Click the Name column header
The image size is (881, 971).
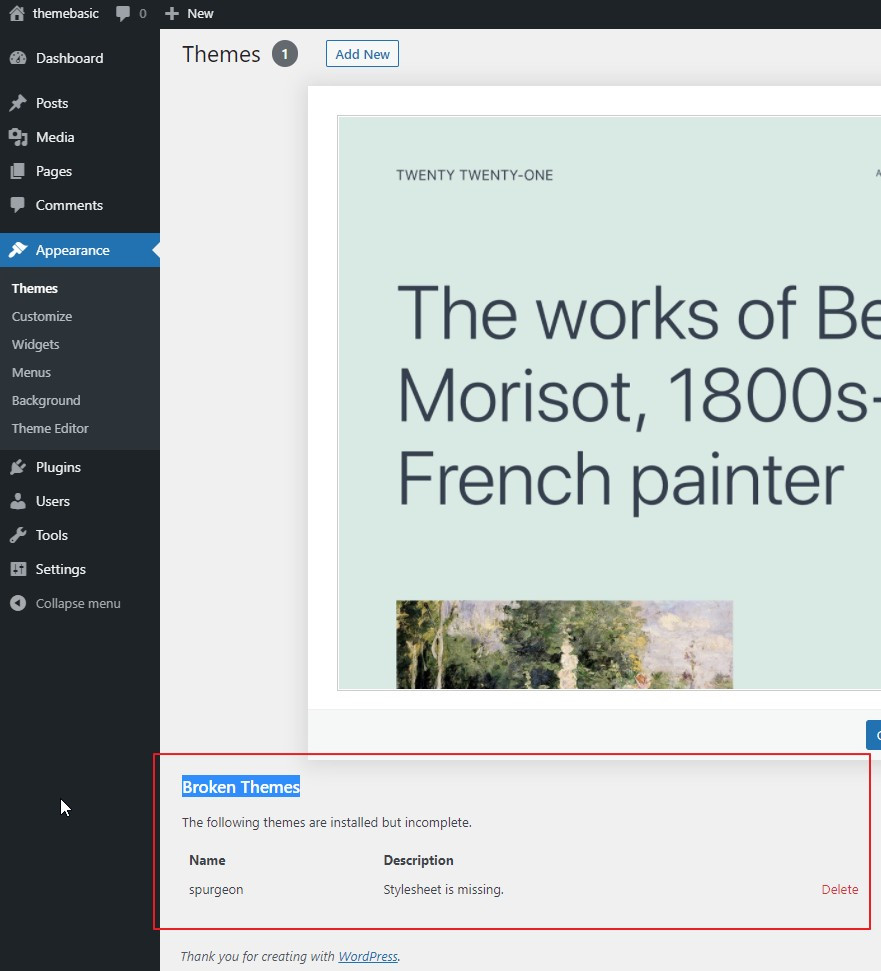pos(207,860)
